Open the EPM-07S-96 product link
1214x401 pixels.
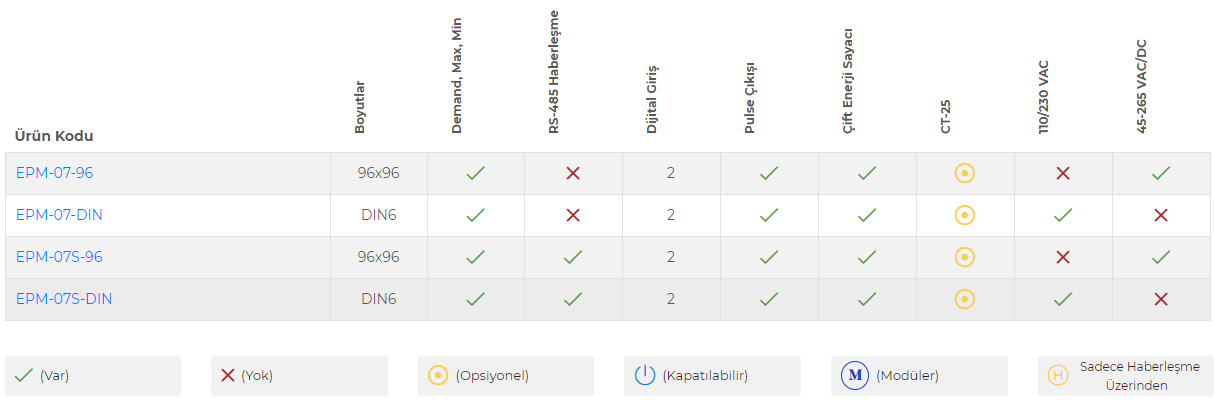(x=59, y=257)
